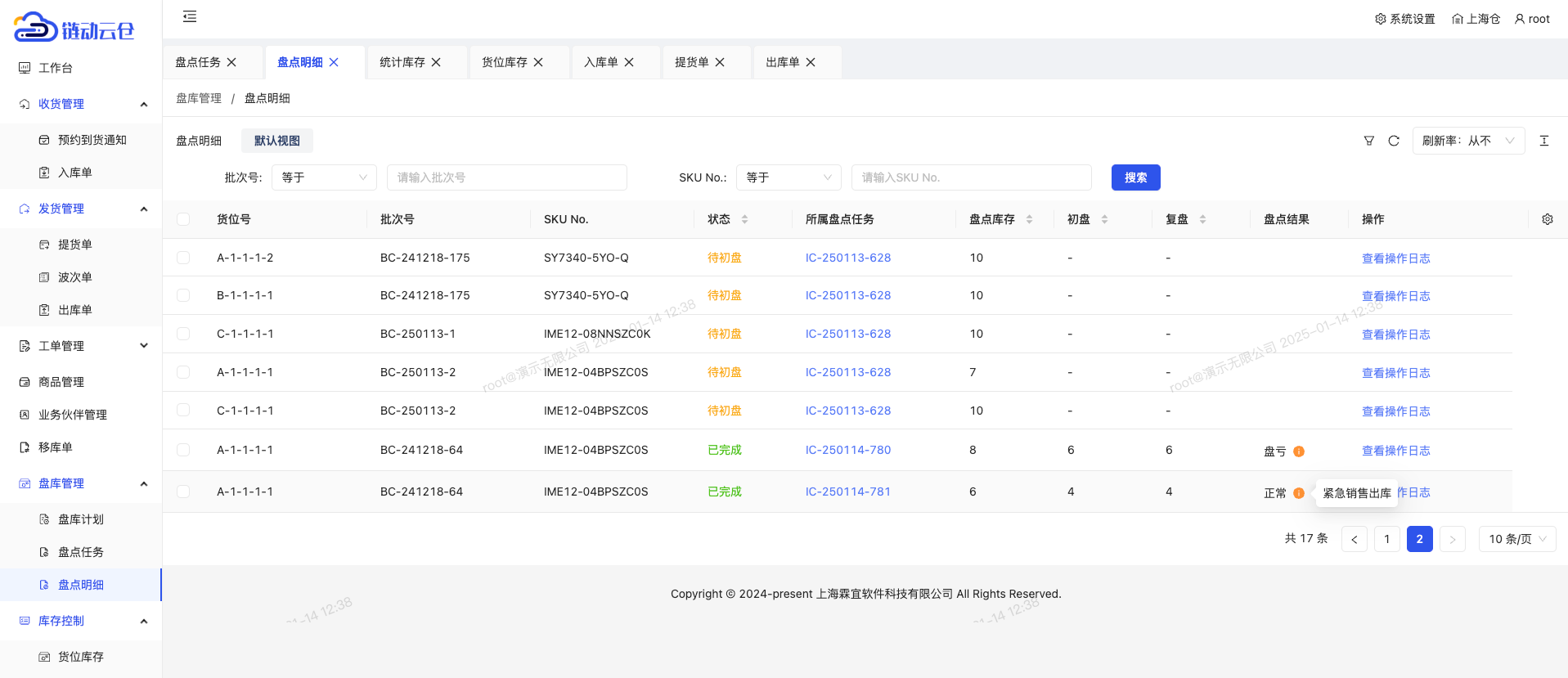The height and width of the screenshot is (678, 1568).
Task: Switch to the 货位库存 tab
Action: pos(504,62)
